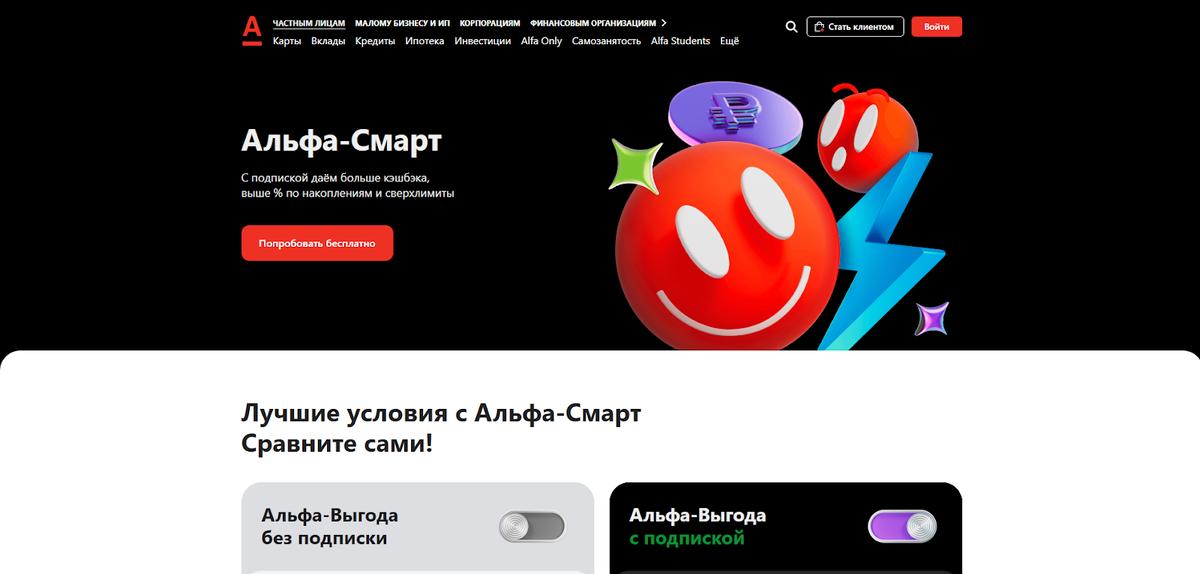Click the 'Альфа-Смарт' heading
This screenshot has height=574, width=1200.
341,141
